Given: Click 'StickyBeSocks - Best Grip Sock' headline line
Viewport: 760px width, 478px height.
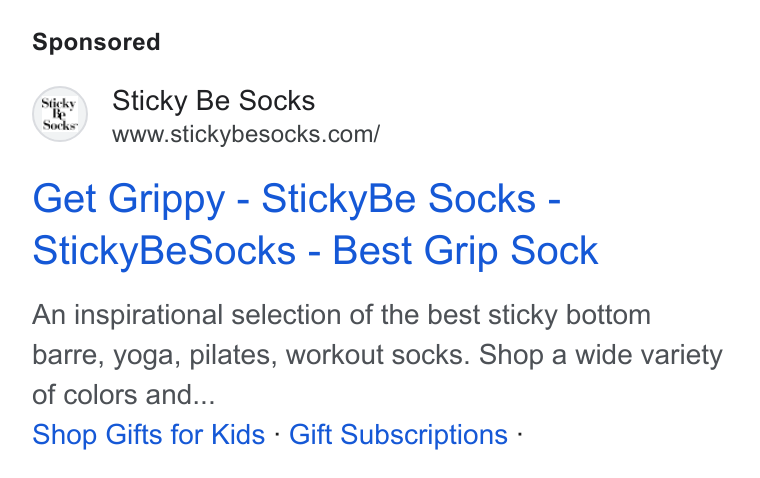Looking at the screenshot, I should pyautogui.click(x=315, y=251).
